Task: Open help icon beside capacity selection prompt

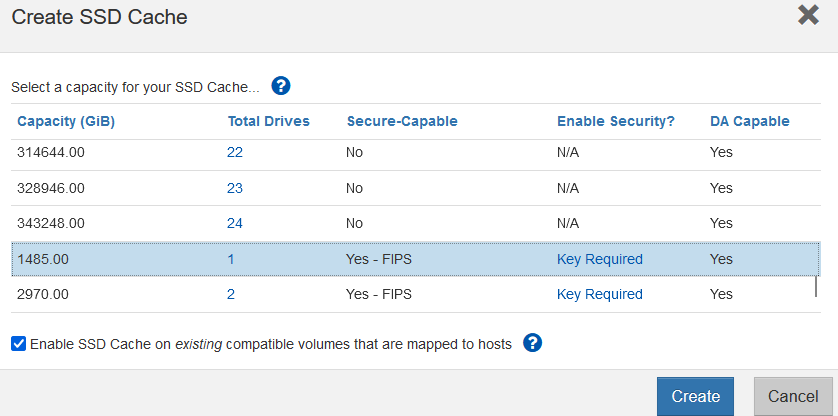Action: pyautogui.click(x=281, y=86)
